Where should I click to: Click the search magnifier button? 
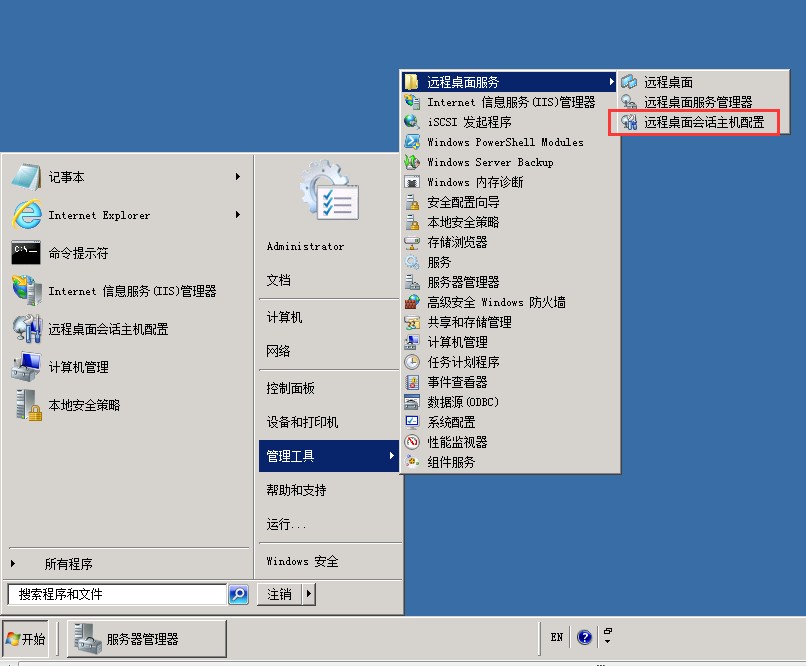point(238,595)
